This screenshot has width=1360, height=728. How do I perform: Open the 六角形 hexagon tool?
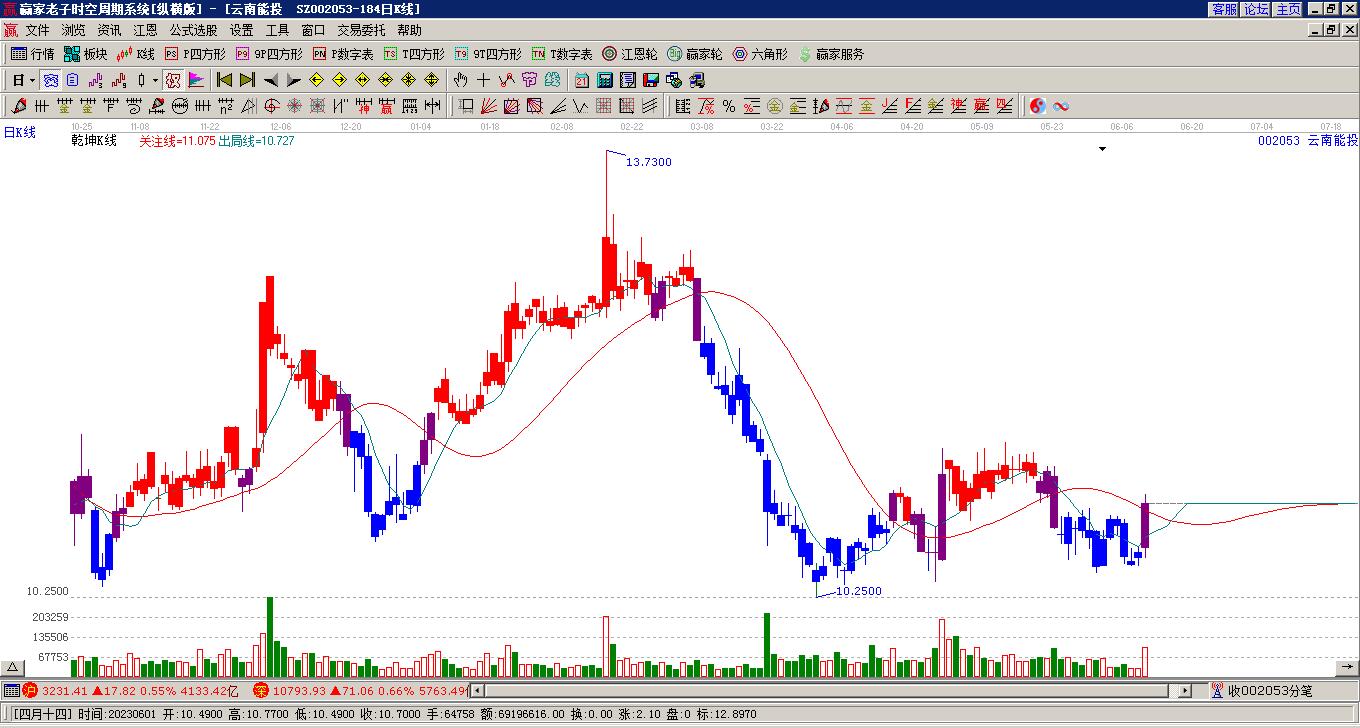click(761, 54)
